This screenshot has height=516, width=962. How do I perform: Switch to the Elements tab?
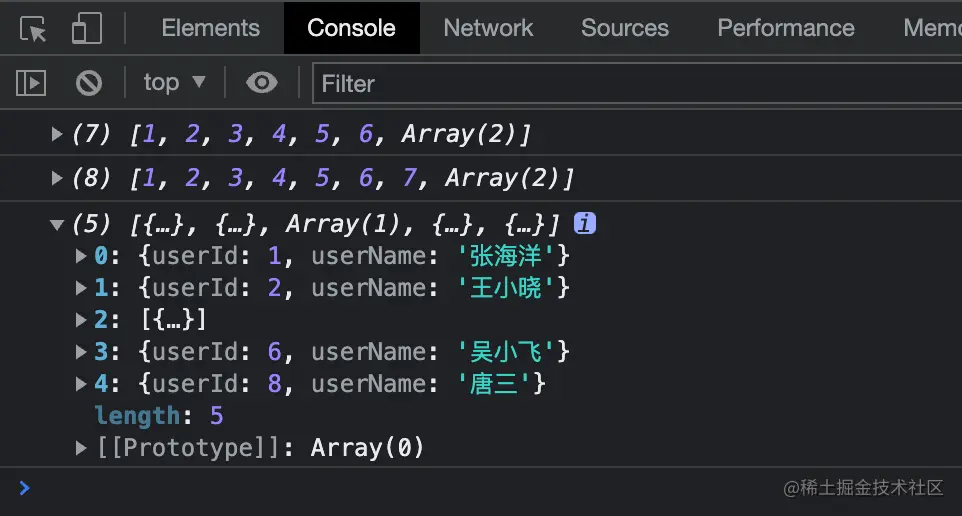(x=210, y=29)
